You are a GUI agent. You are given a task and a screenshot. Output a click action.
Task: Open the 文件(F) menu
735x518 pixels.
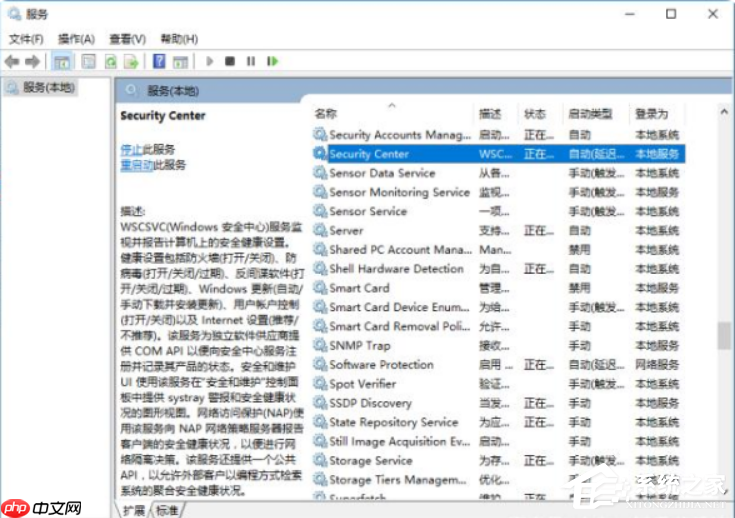(26, 39)
